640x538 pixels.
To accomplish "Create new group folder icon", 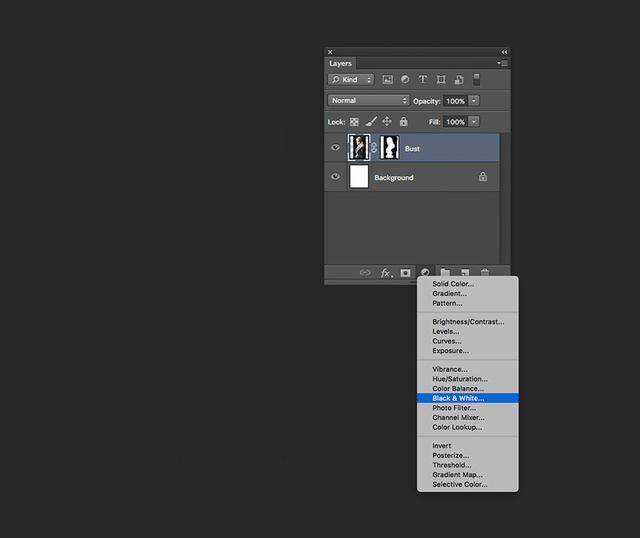I will point(445,272).
